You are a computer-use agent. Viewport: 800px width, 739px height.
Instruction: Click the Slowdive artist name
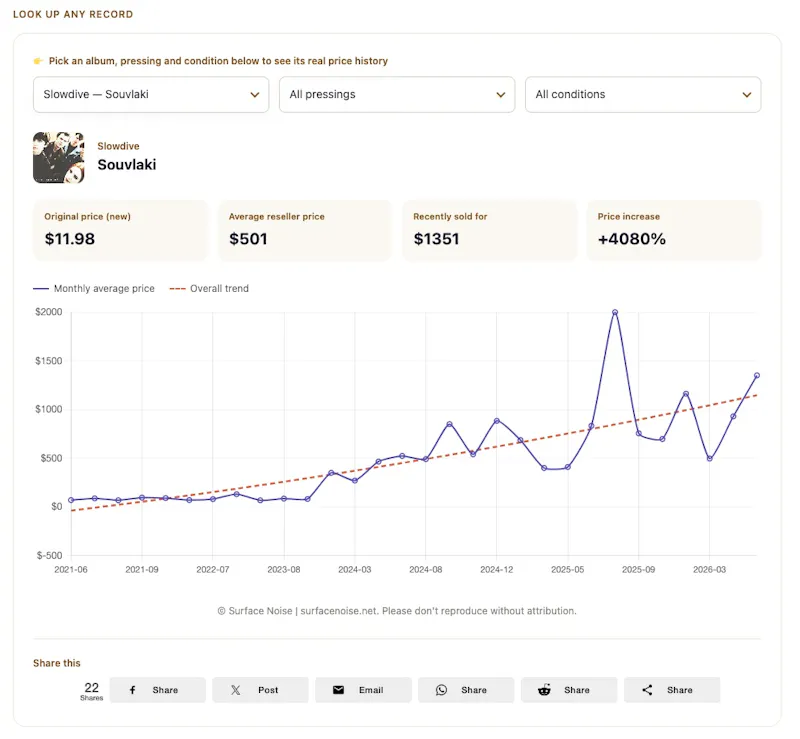pos(118,146)
